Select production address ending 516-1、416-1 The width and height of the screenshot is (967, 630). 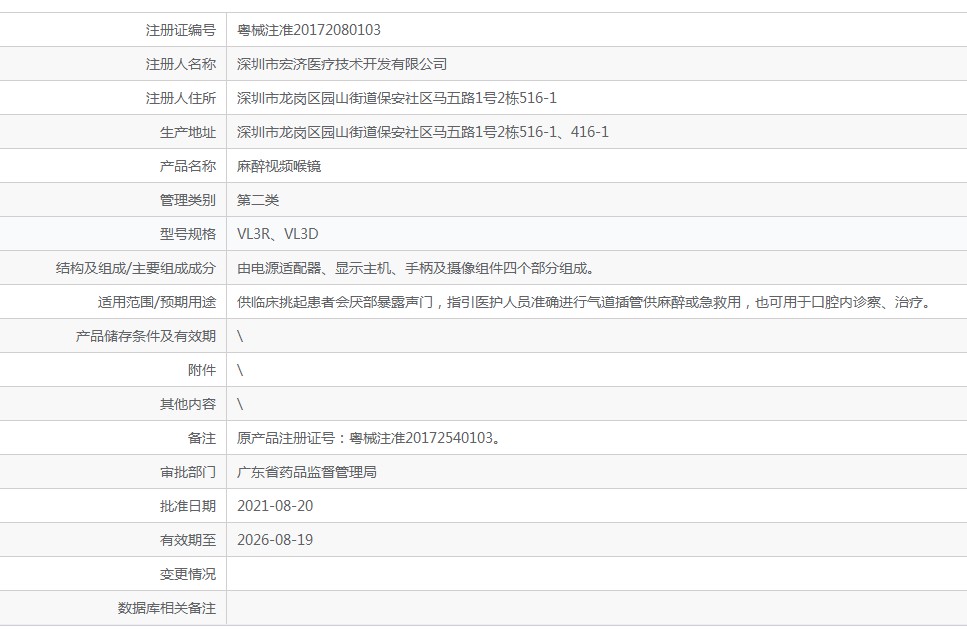click(x=422, y=132)
